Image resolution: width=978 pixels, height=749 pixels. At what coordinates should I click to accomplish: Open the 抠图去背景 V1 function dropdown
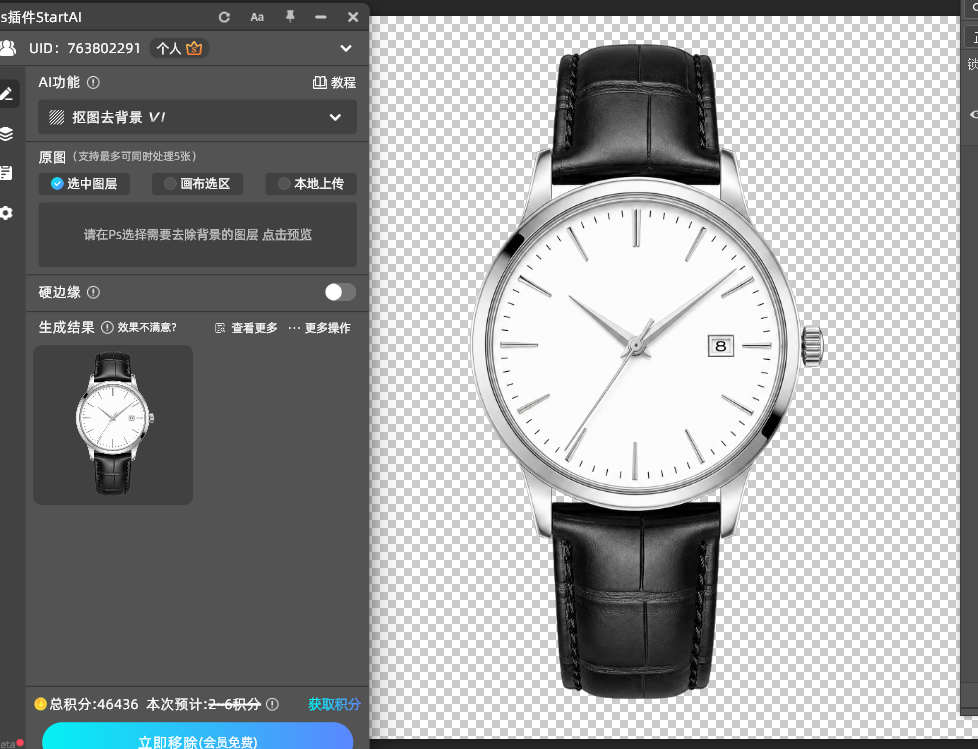point(198,117)
